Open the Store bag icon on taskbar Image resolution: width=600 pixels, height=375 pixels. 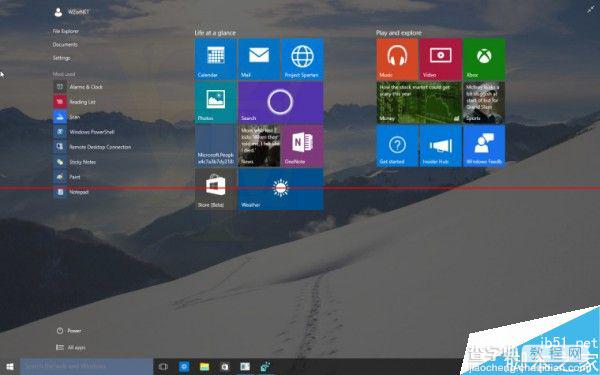coord(225,367)
